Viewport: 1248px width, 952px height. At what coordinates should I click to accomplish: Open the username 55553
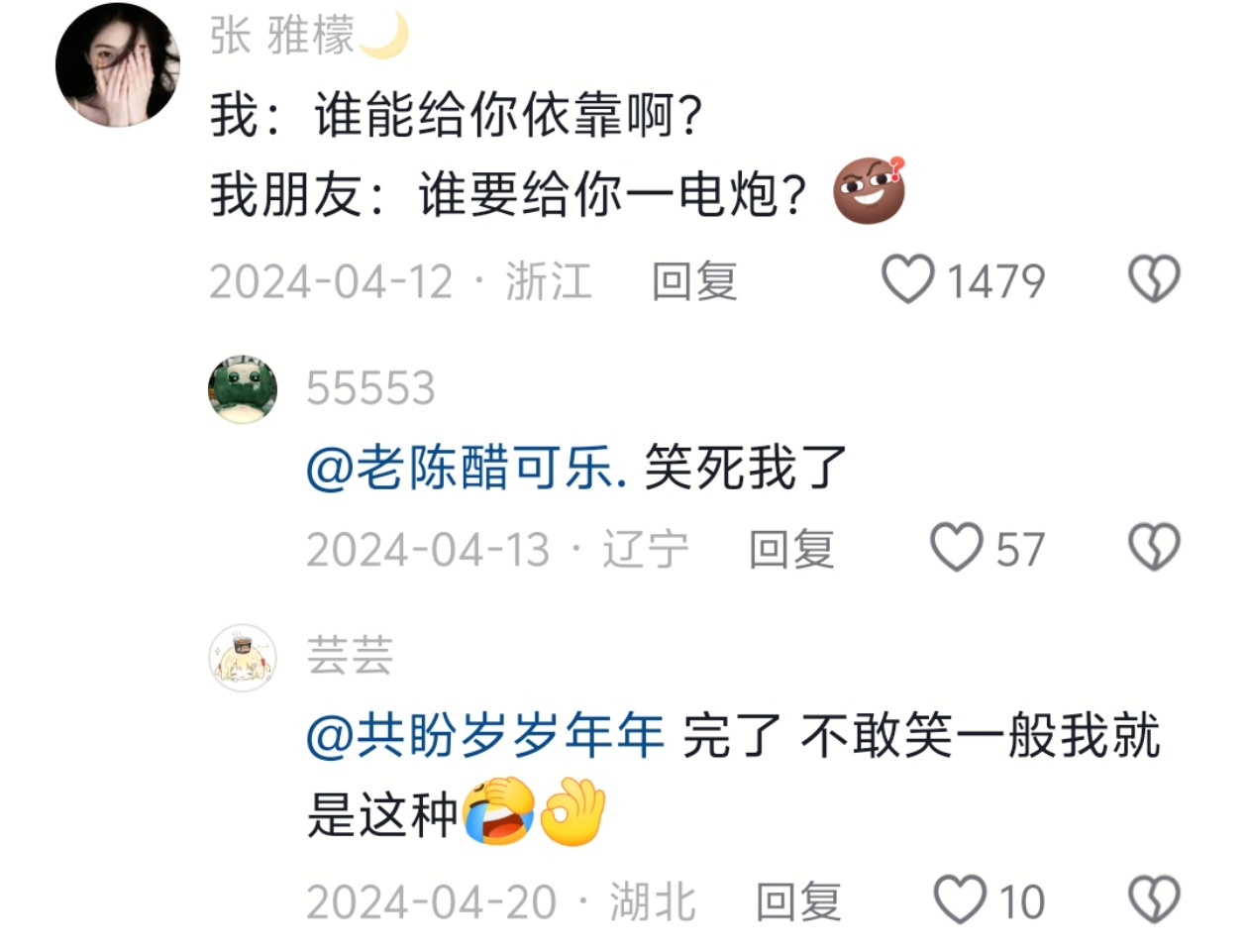point(370,387)
